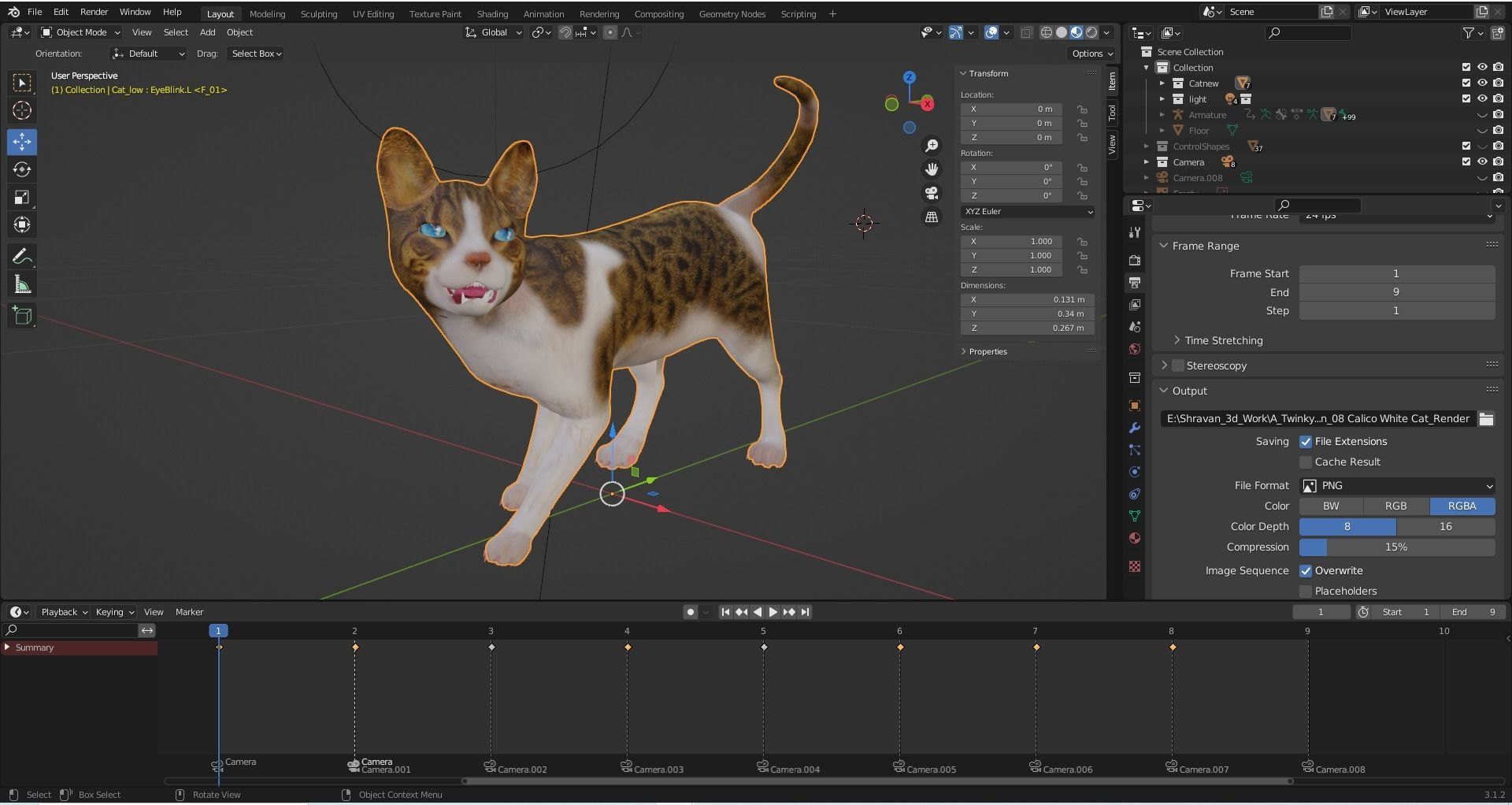The height and width of the screenshot is (805, 1512).
Task: Open the View Layer properties icon
Action: click(1135, 304)
